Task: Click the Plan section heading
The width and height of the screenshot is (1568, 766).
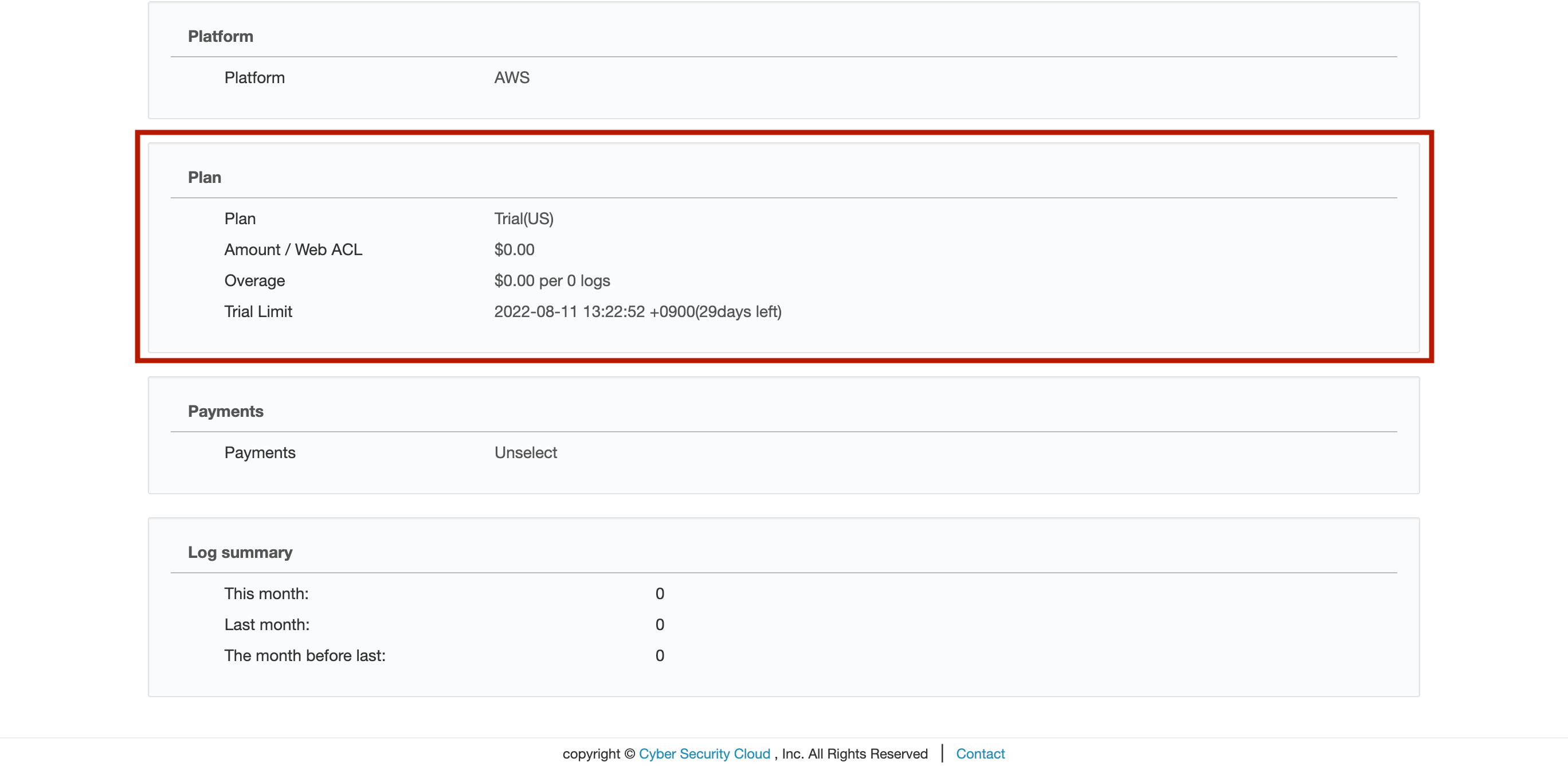Action: pyautogui.click(x=205, y=177)
